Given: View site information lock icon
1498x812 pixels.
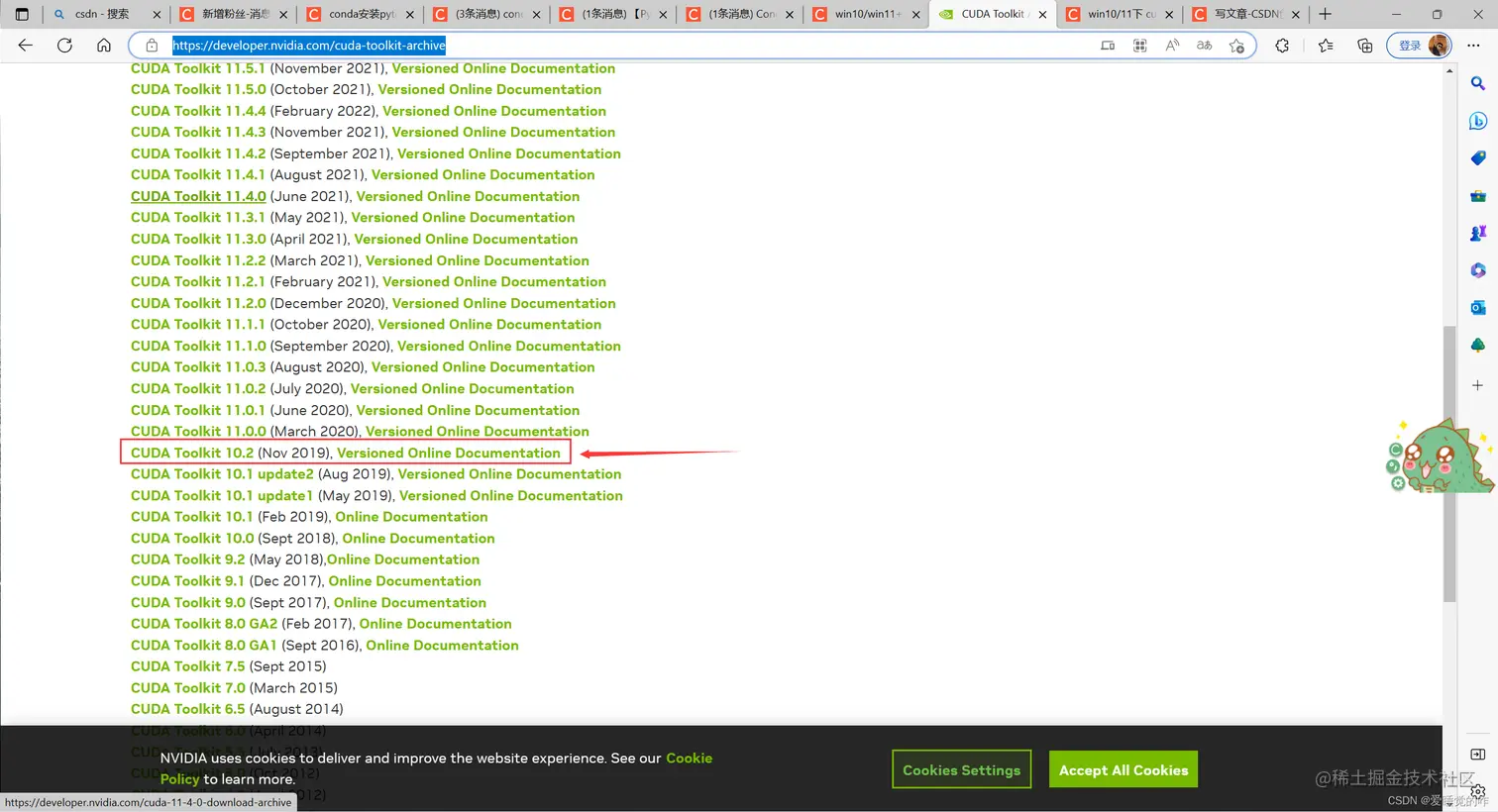Looking at the screenshot, I should pyautogui.click(x=152, y=46).
